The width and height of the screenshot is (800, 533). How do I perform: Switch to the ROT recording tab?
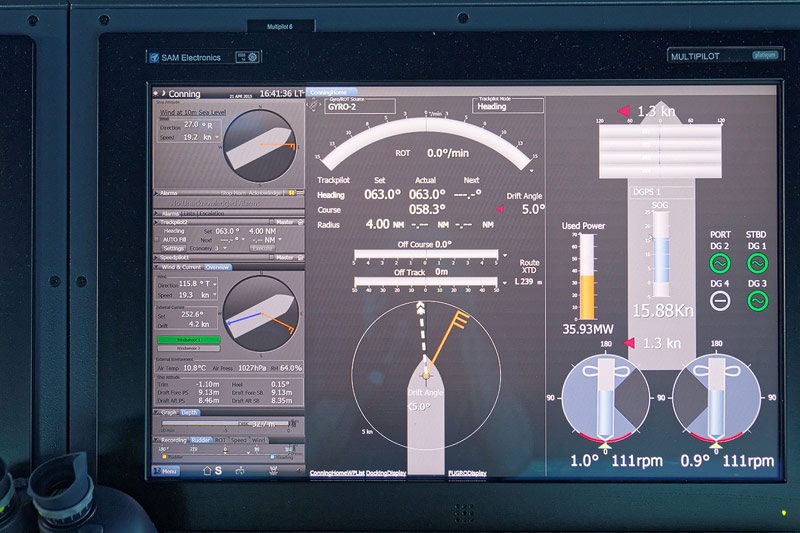coord(220,440)
